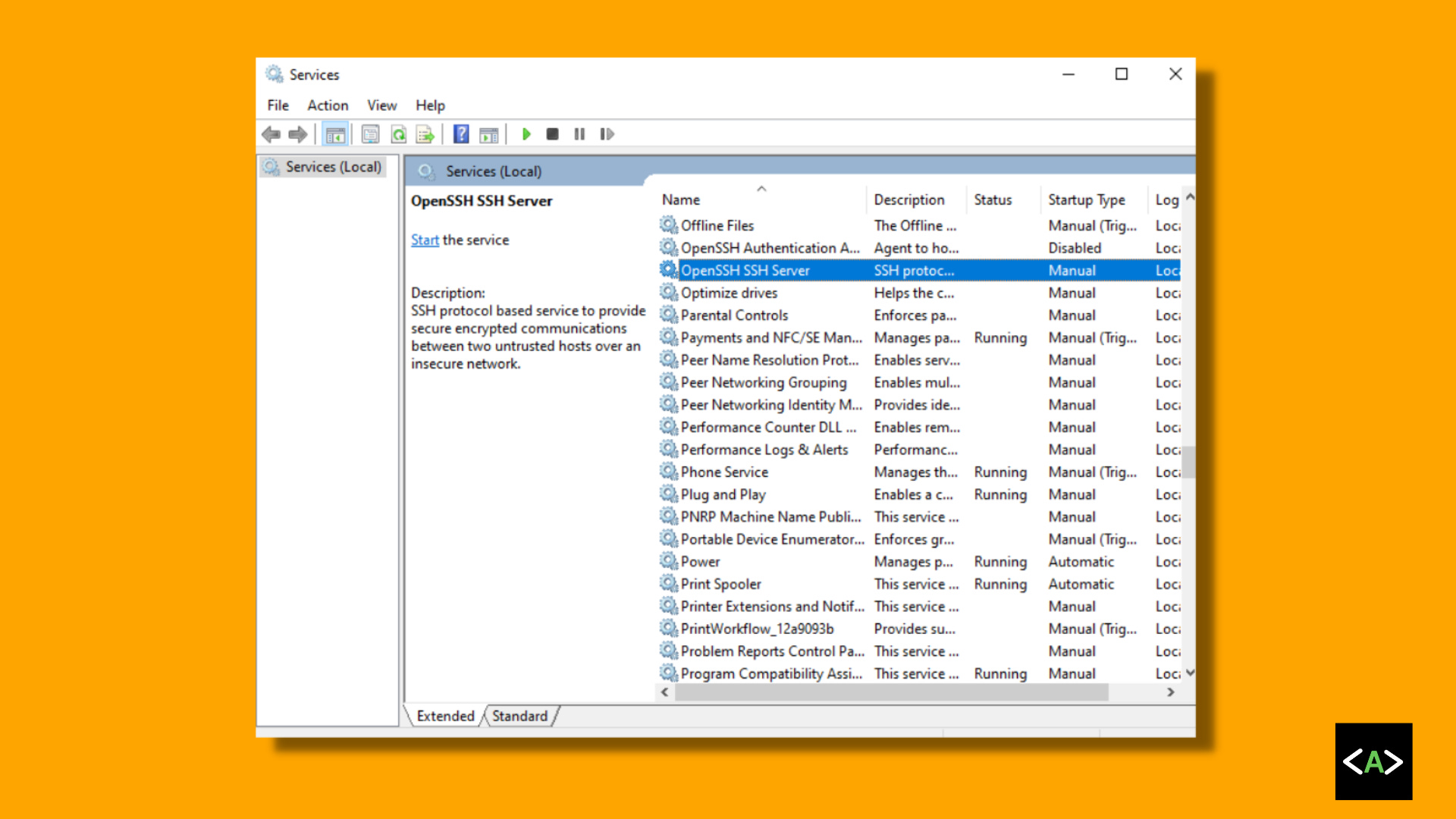Image resolution: width=1456 pixels, height=819 pixels.
Task: Open the Properties toolbar icon
Action: click(x=370, y=134)
